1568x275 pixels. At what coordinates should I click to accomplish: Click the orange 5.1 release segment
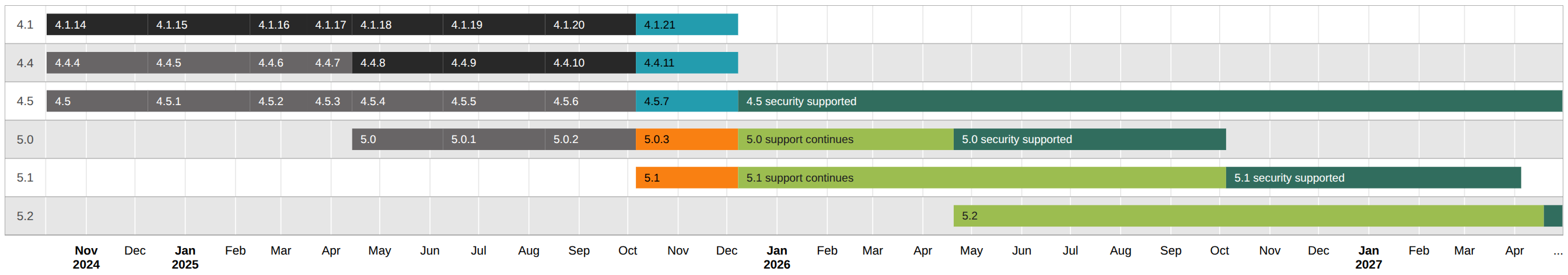pyautogui.click(x=686, y=178)
